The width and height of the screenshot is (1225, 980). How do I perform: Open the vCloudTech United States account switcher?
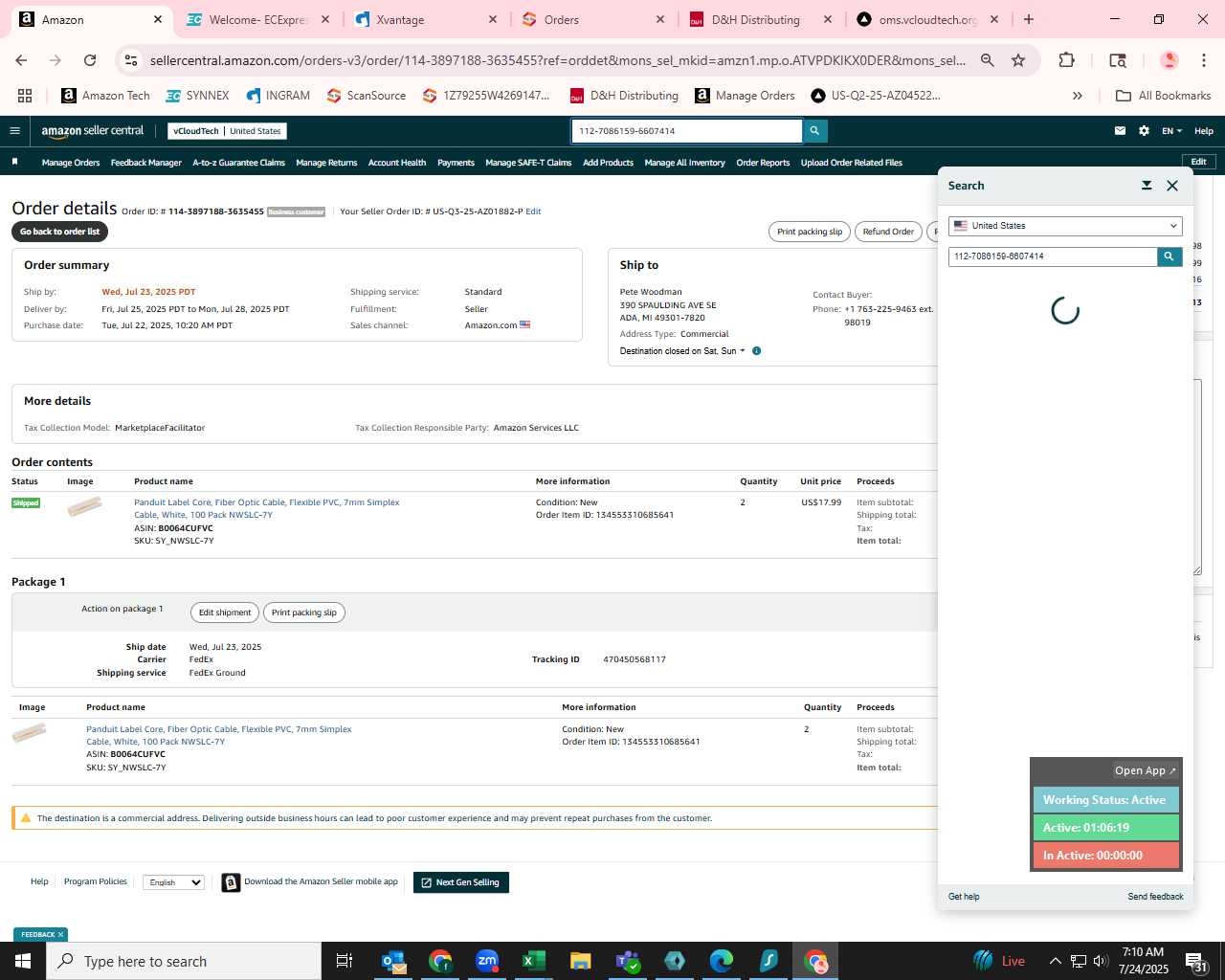pos(227,131)
